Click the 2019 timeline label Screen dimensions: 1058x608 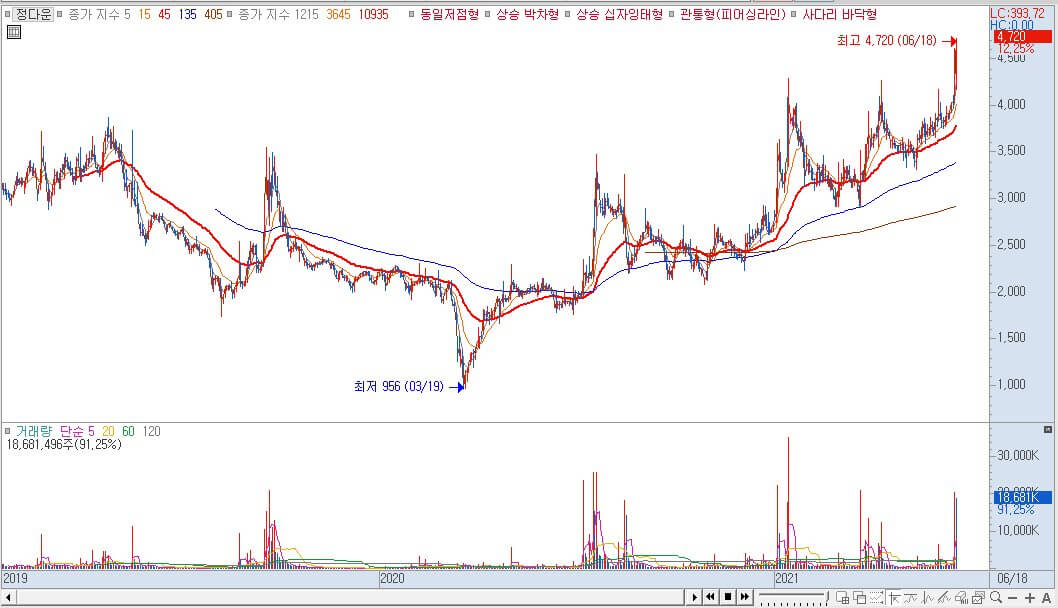click(15, 578)
